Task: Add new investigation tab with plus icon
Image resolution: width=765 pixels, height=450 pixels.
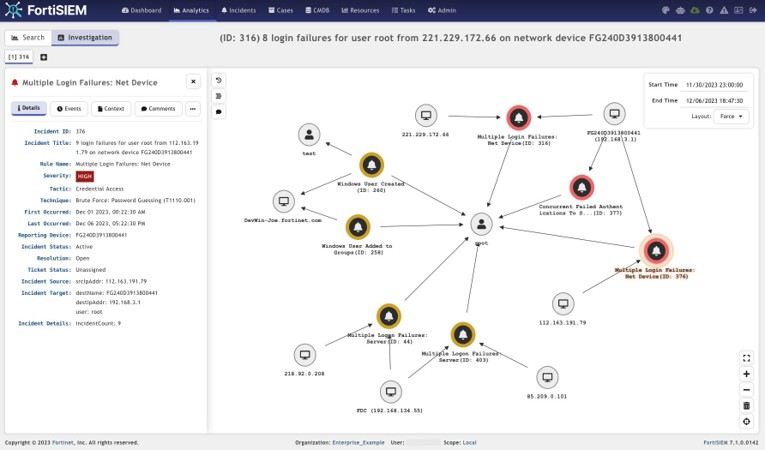Action: (x=43, y=57)
